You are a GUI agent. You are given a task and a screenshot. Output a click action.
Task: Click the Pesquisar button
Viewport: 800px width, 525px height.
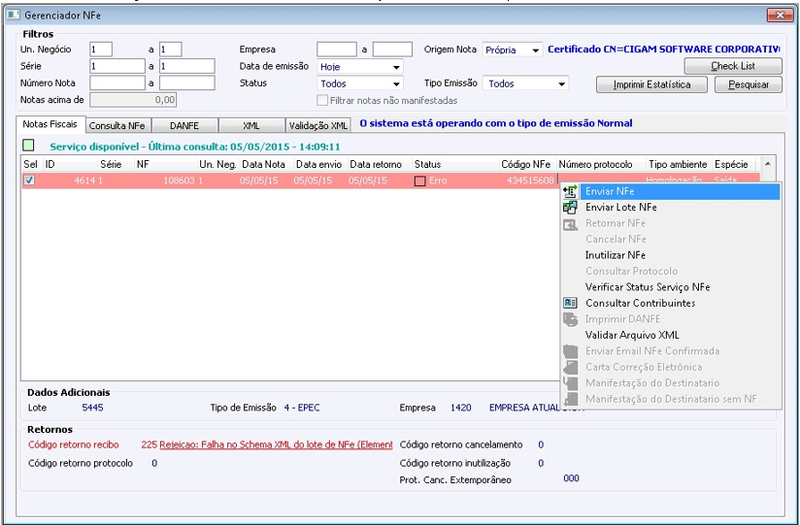[748, 85]
